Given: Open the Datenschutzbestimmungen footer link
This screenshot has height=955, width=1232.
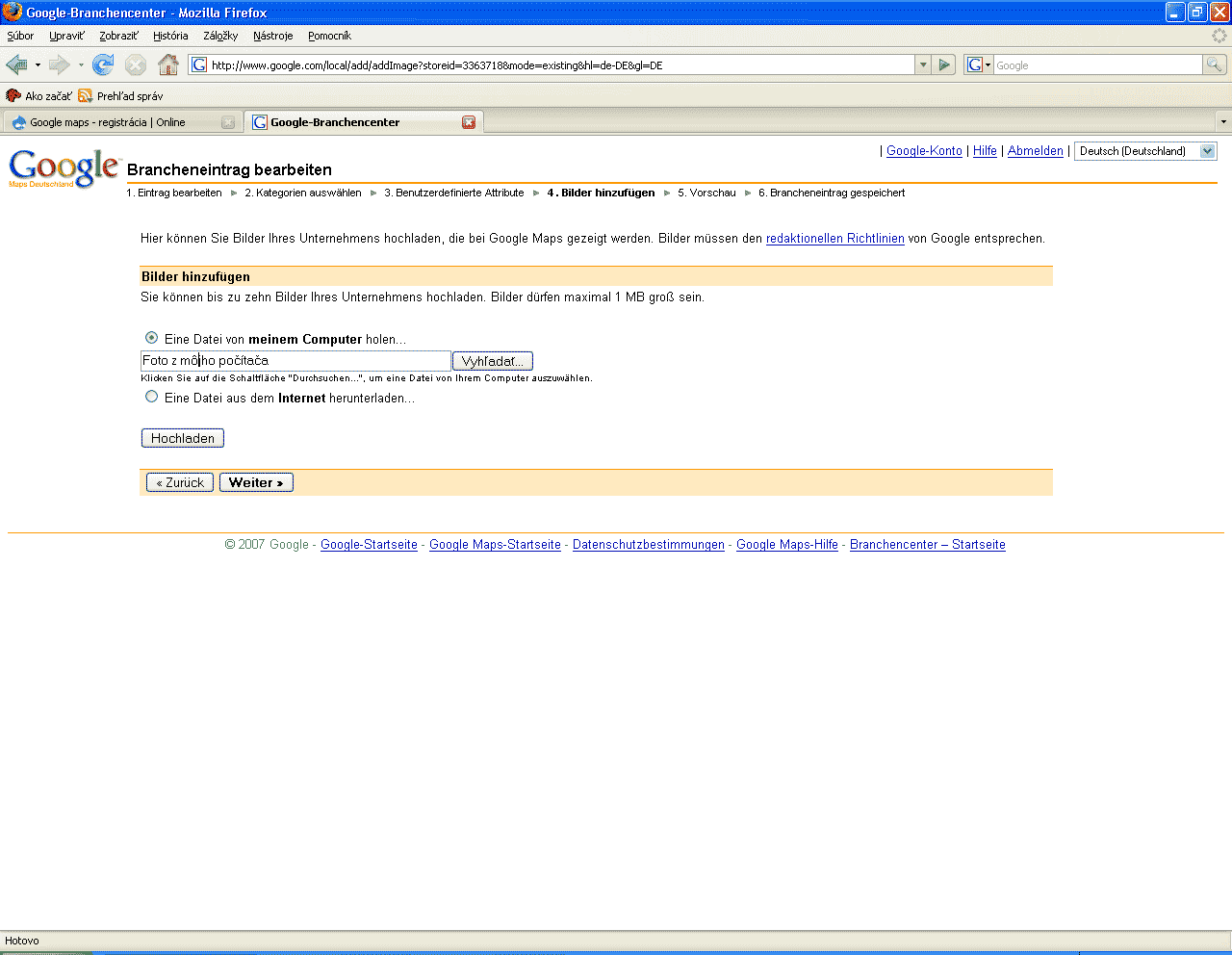Looking at the screenshot, I should click(x=649, y=545).
